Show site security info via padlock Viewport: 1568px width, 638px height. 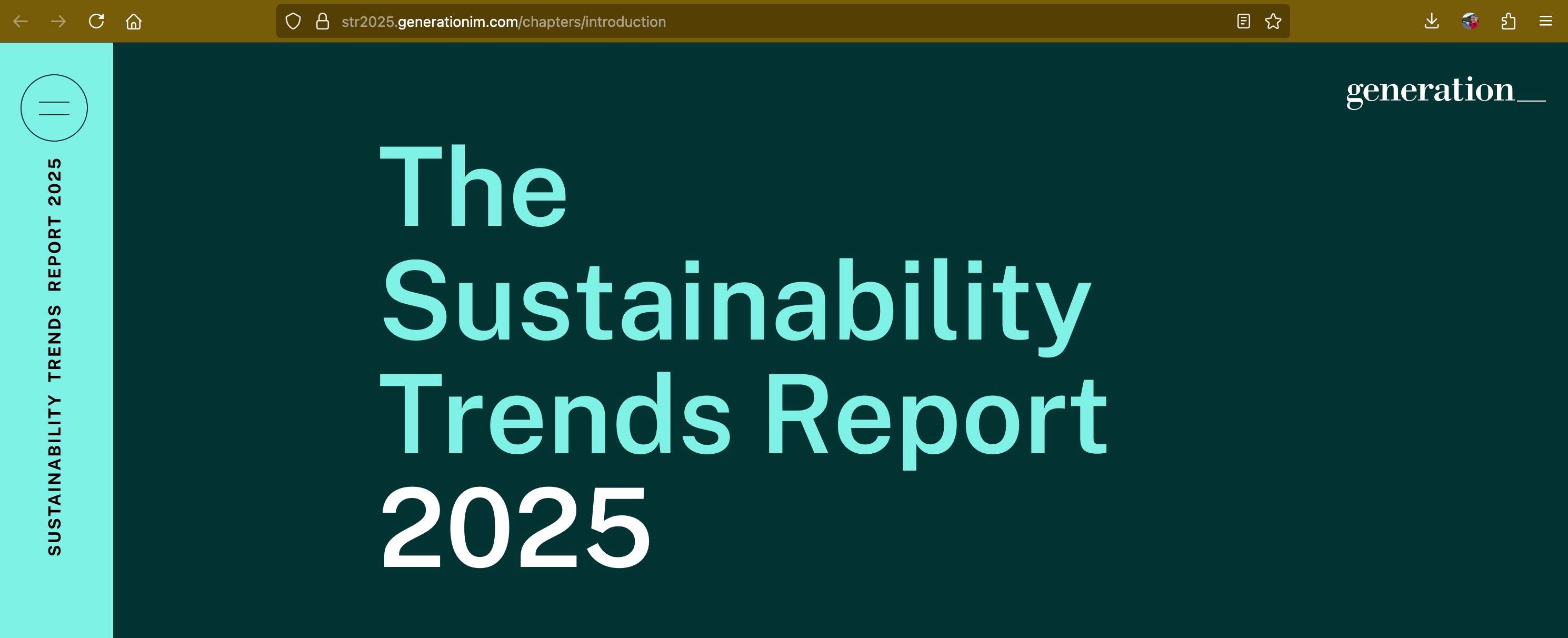click(x=323, y=22)
